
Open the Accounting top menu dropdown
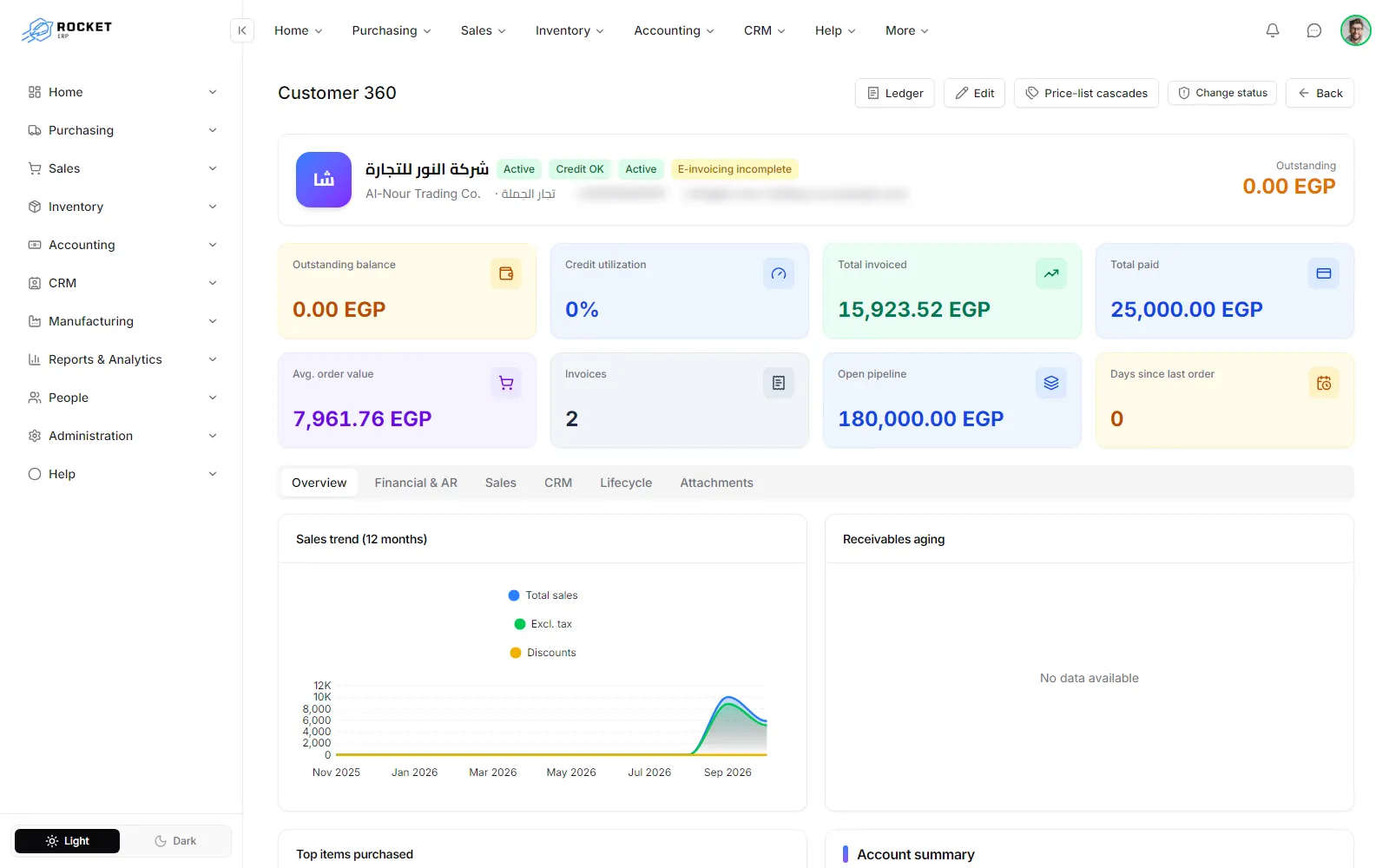(x=675, y=30)
